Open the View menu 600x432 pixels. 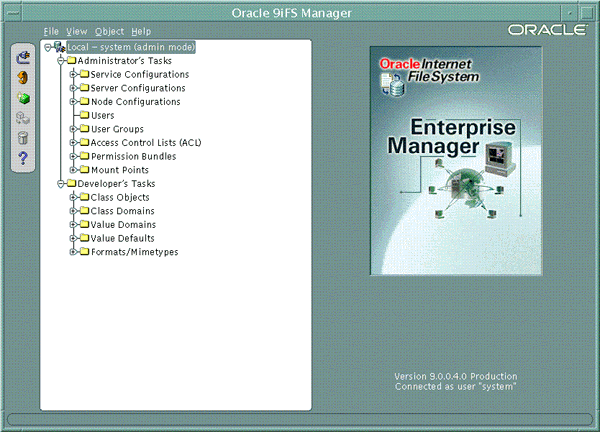click(x=77, y=31)
